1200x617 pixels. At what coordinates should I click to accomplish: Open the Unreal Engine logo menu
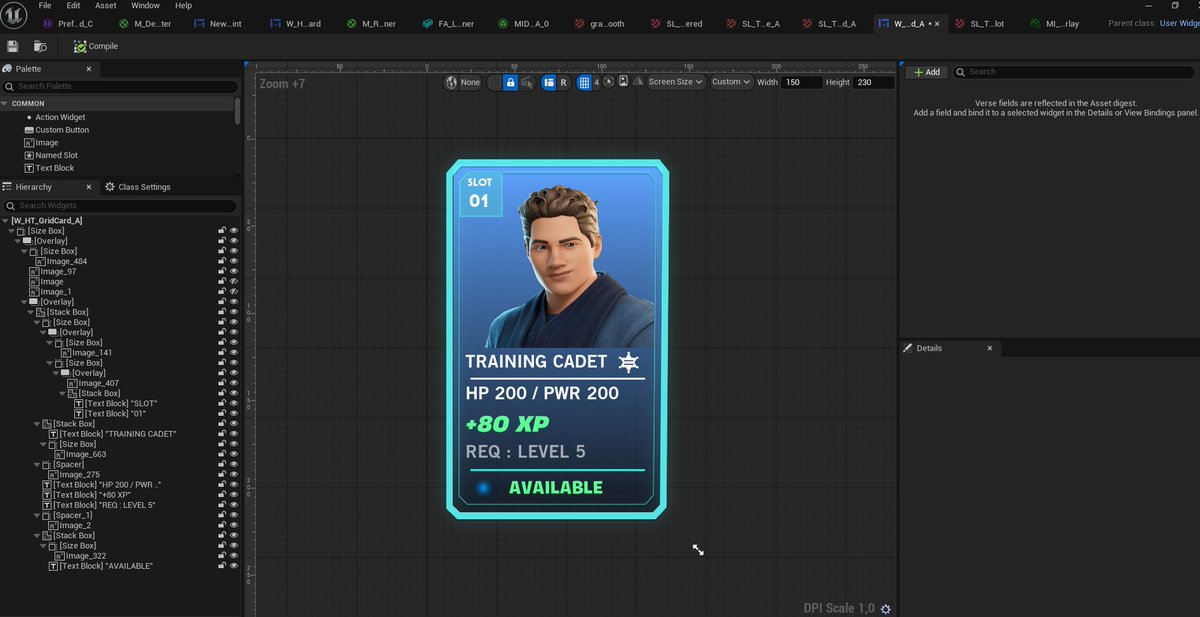pos(13,13)
